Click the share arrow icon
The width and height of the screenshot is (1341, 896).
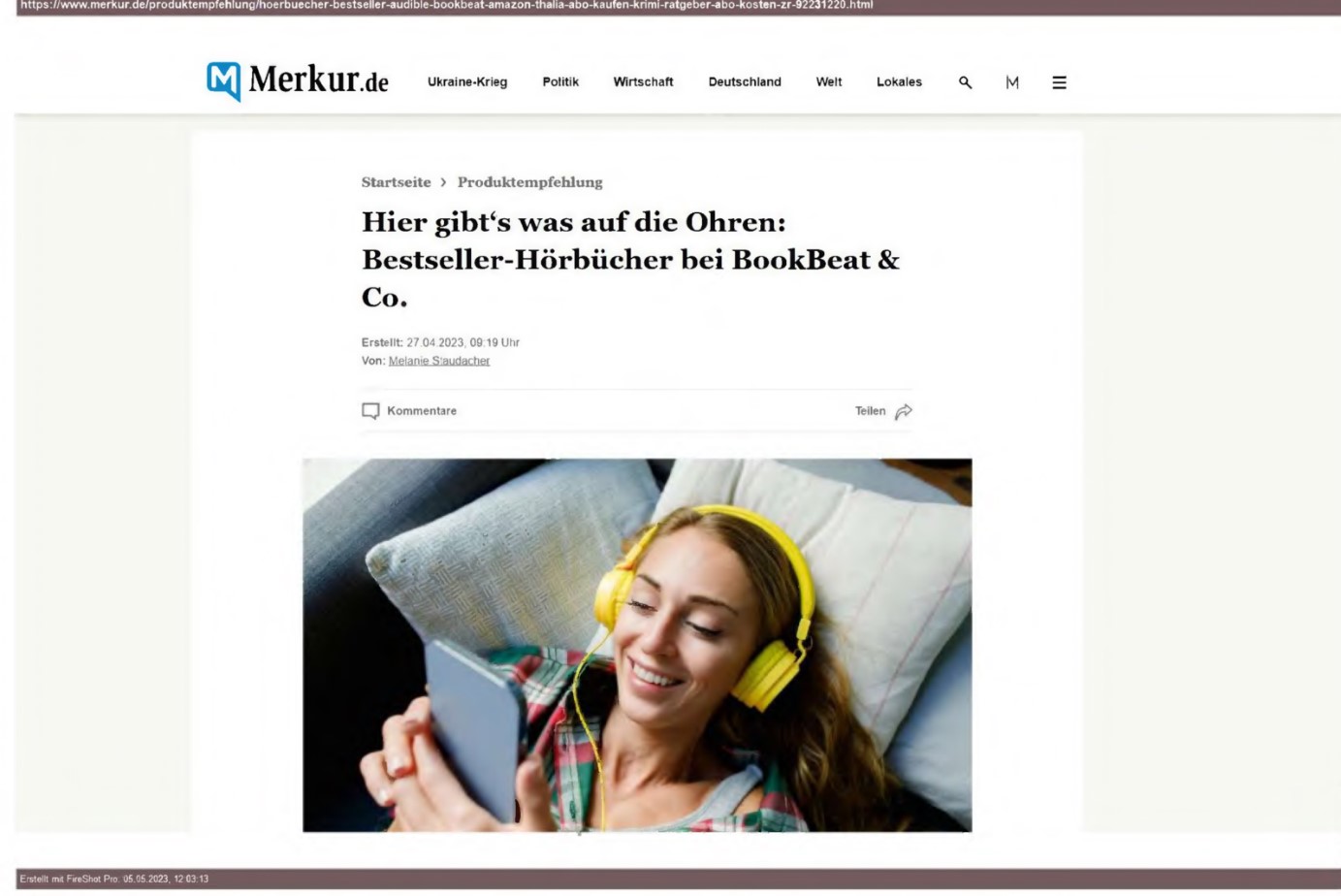(x=904, y=411)
